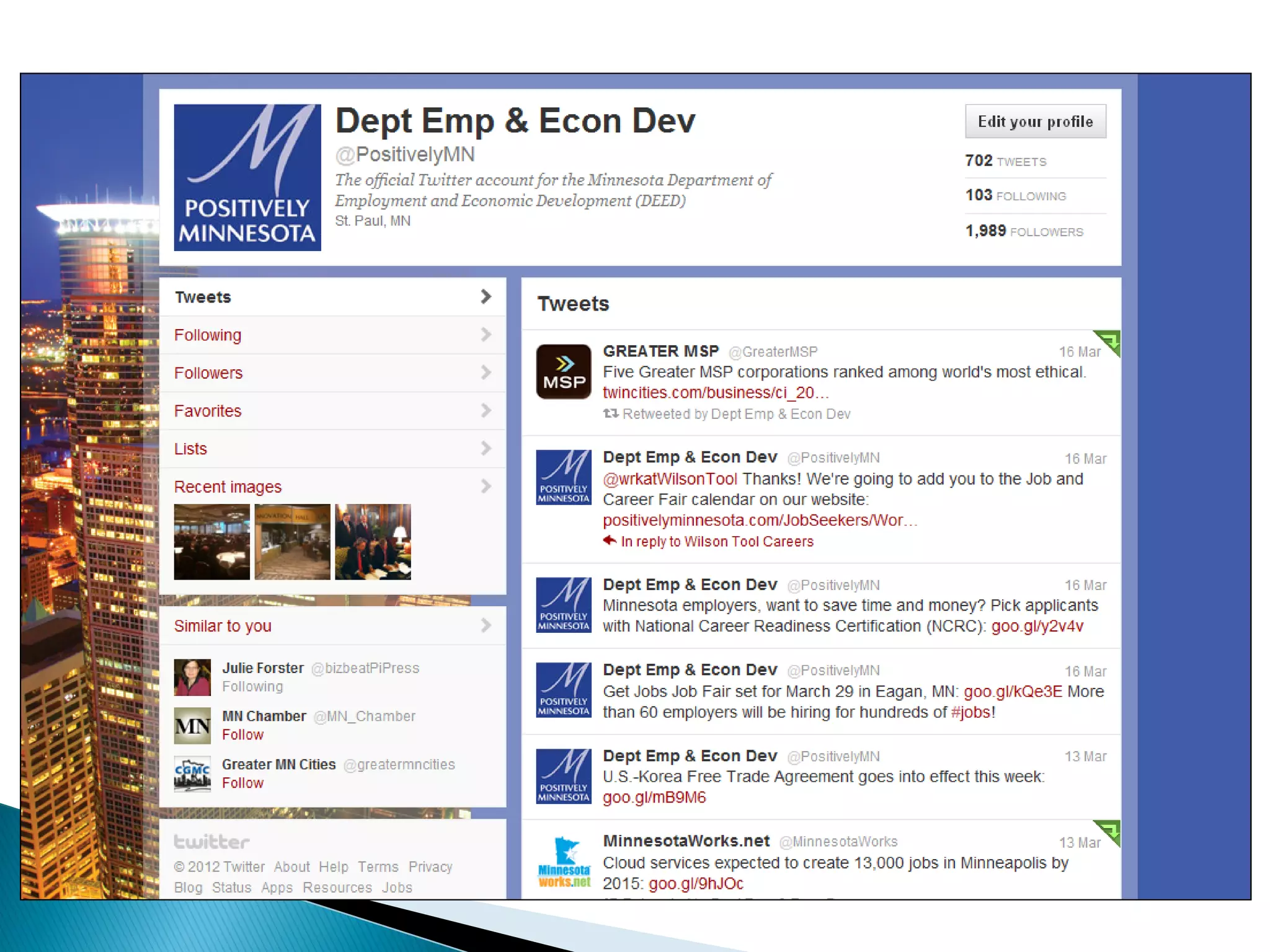Viewport: 1270px width, 952px height.
Task: Click the MinnesotaWorks.net avatar icon
Action: [x=563, y=862]
